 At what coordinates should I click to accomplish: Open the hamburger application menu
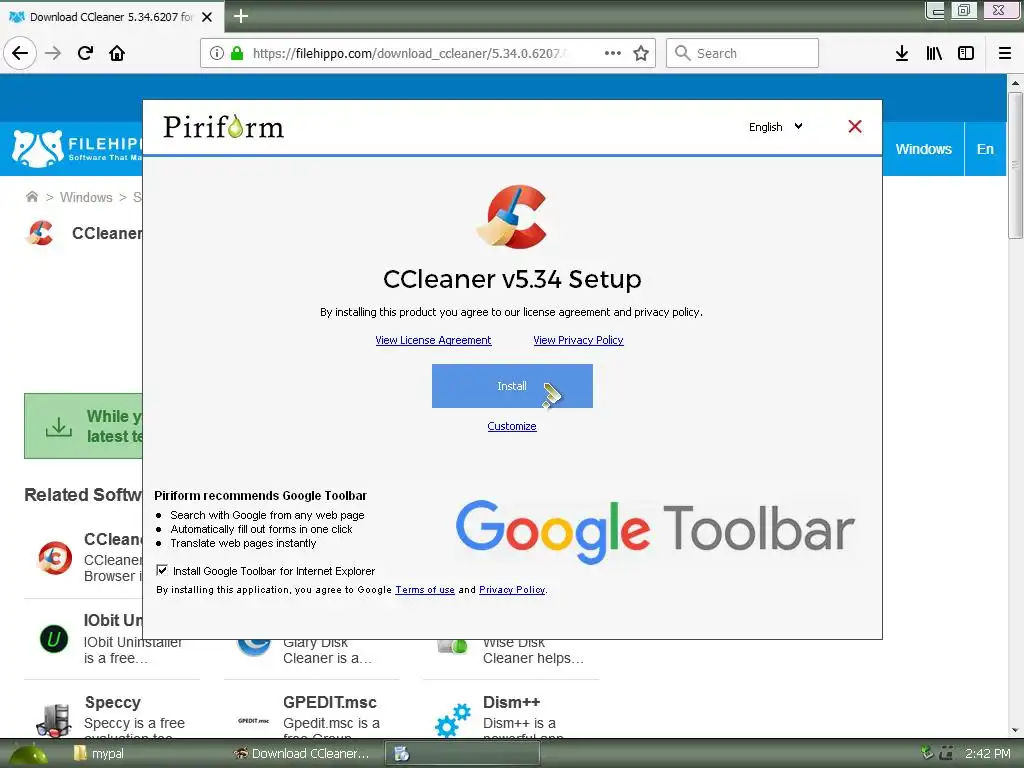pos(1005,53)
